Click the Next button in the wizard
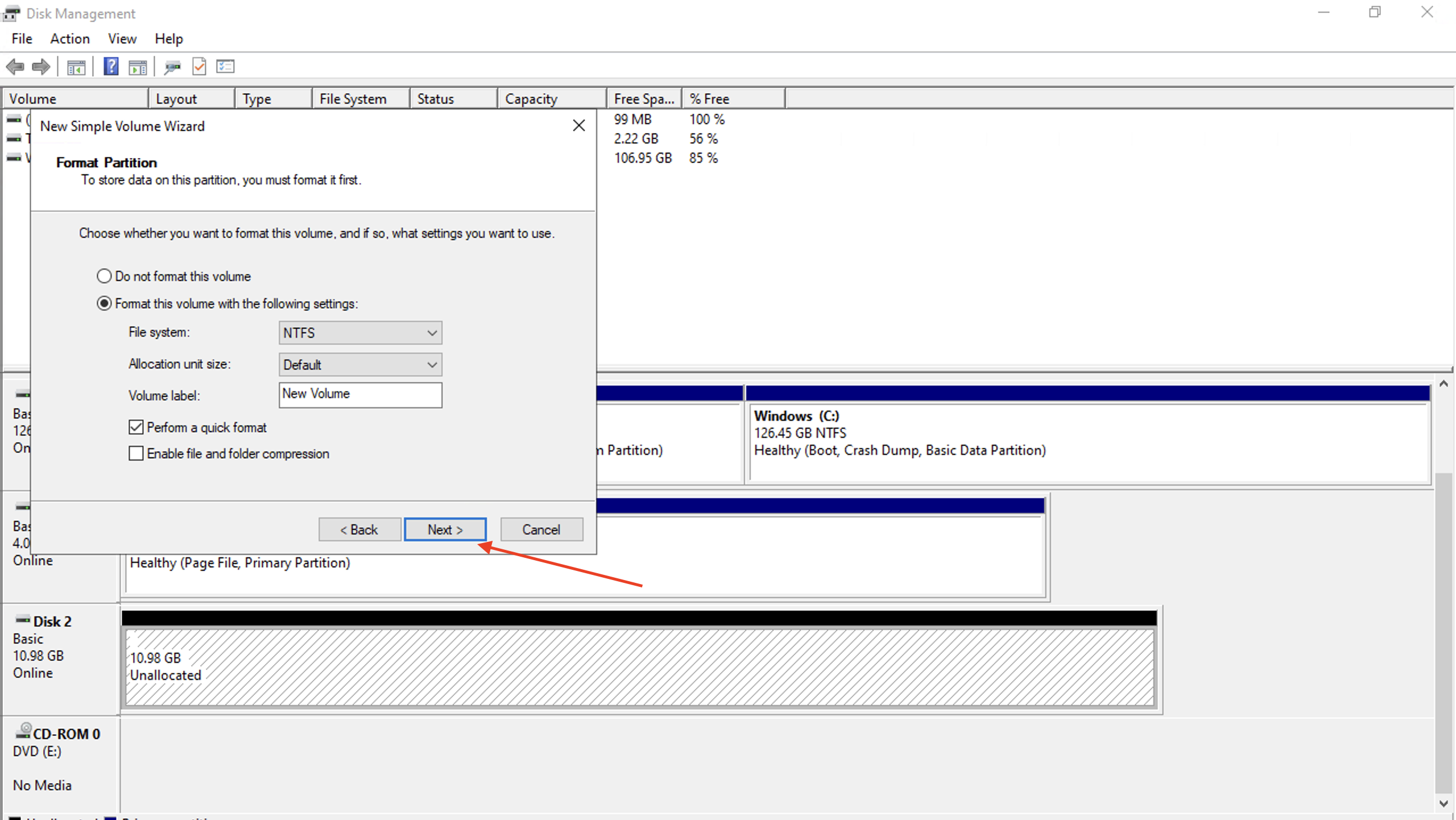The height and width of the screenshot is (820, 1456). click(x=445, y=529)
